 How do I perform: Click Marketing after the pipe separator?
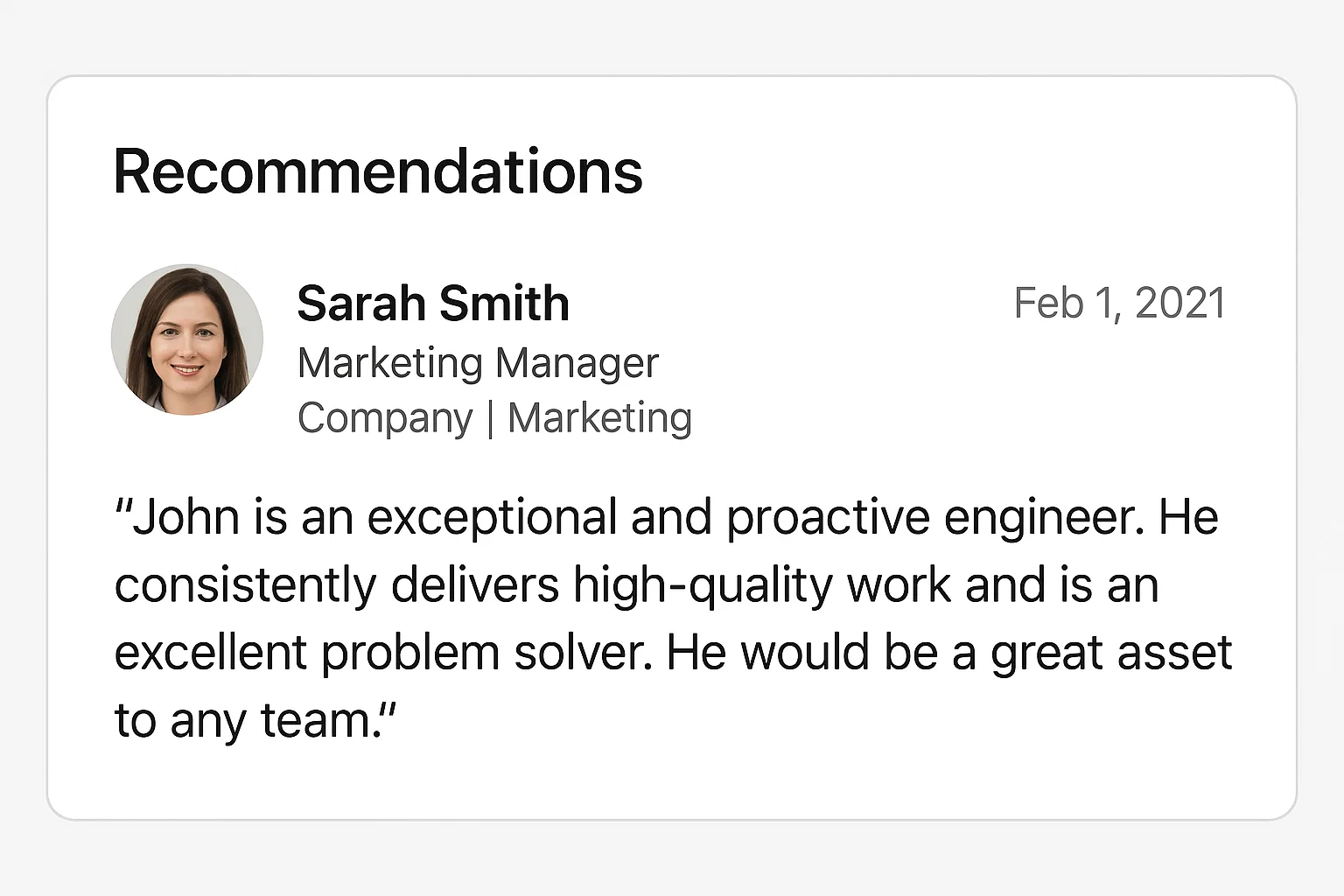coord(599,418)
